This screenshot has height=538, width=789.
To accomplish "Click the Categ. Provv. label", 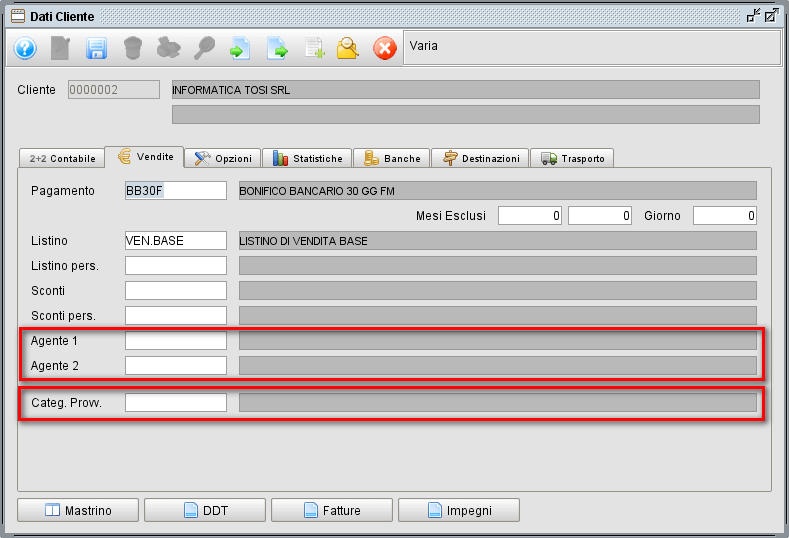I will point(66,403).
